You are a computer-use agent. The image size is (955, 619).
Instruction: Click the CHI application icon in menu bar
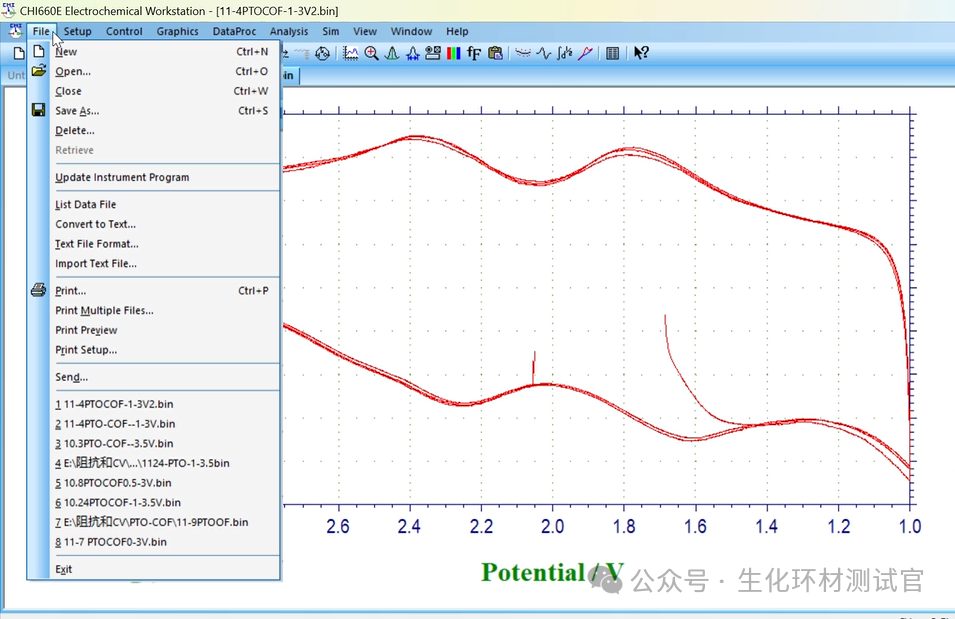15,31
